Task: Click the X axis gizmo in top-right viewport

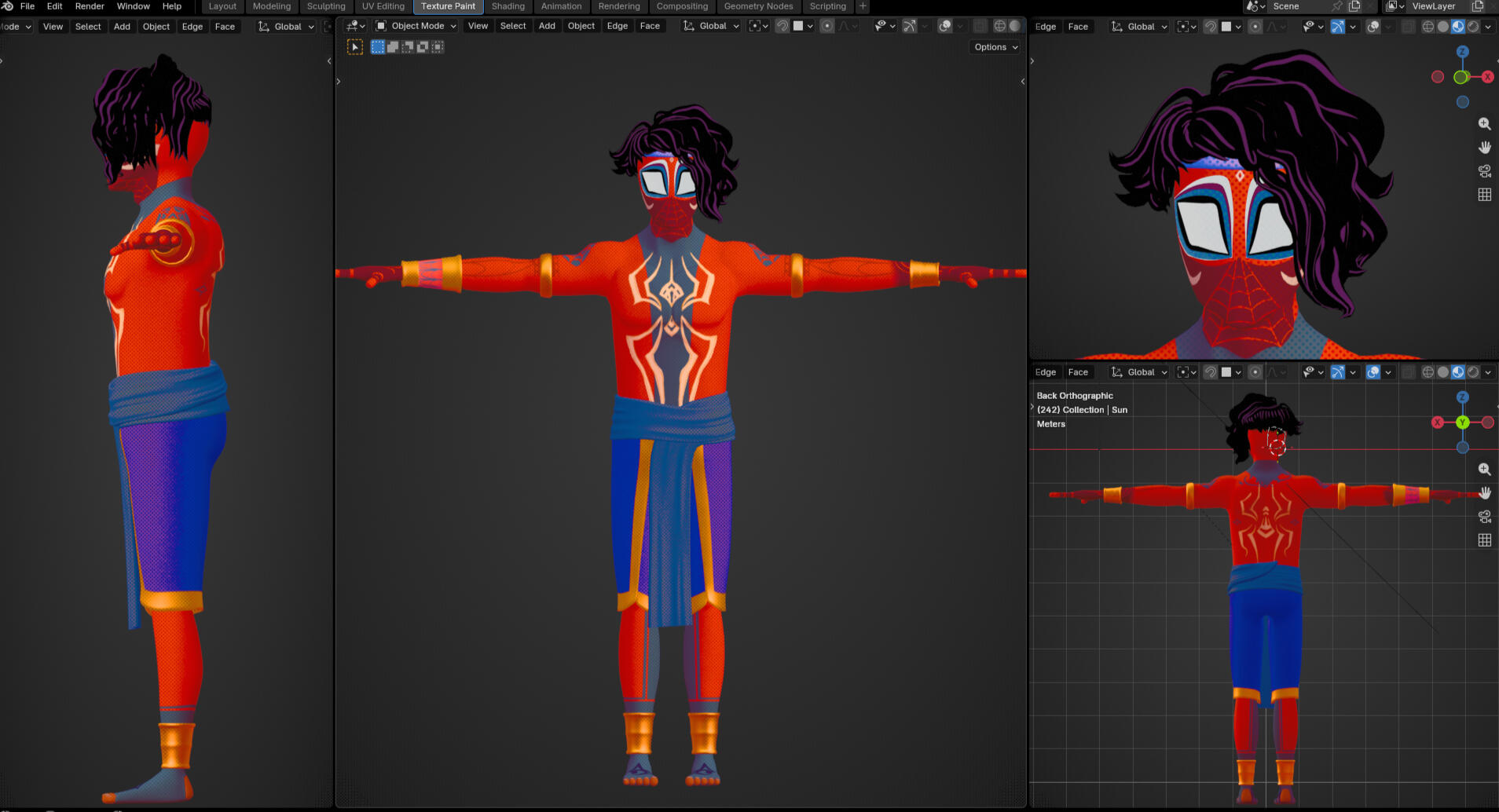Action: pos(1487,77)
